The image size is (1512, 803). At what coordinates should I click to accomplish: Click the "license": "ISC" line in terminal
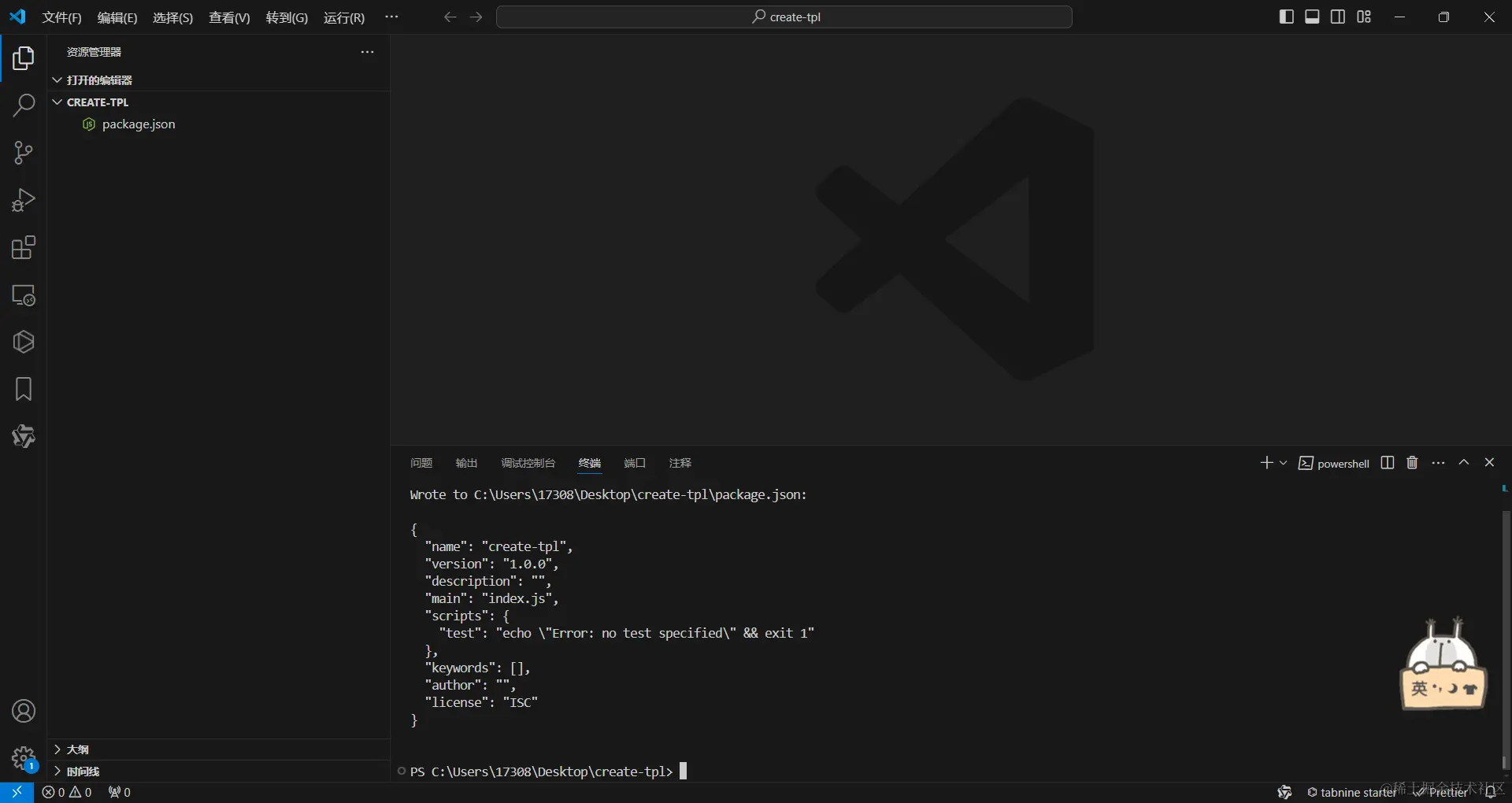click(481, 702)
